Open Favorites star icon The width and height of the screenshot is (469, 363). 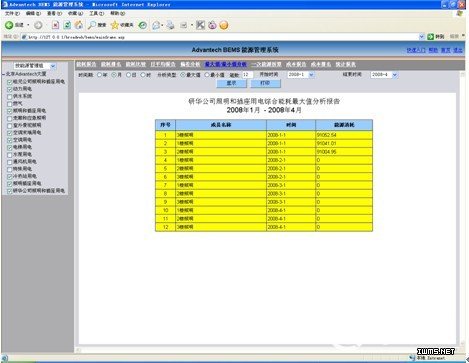[x=115, y=25]
